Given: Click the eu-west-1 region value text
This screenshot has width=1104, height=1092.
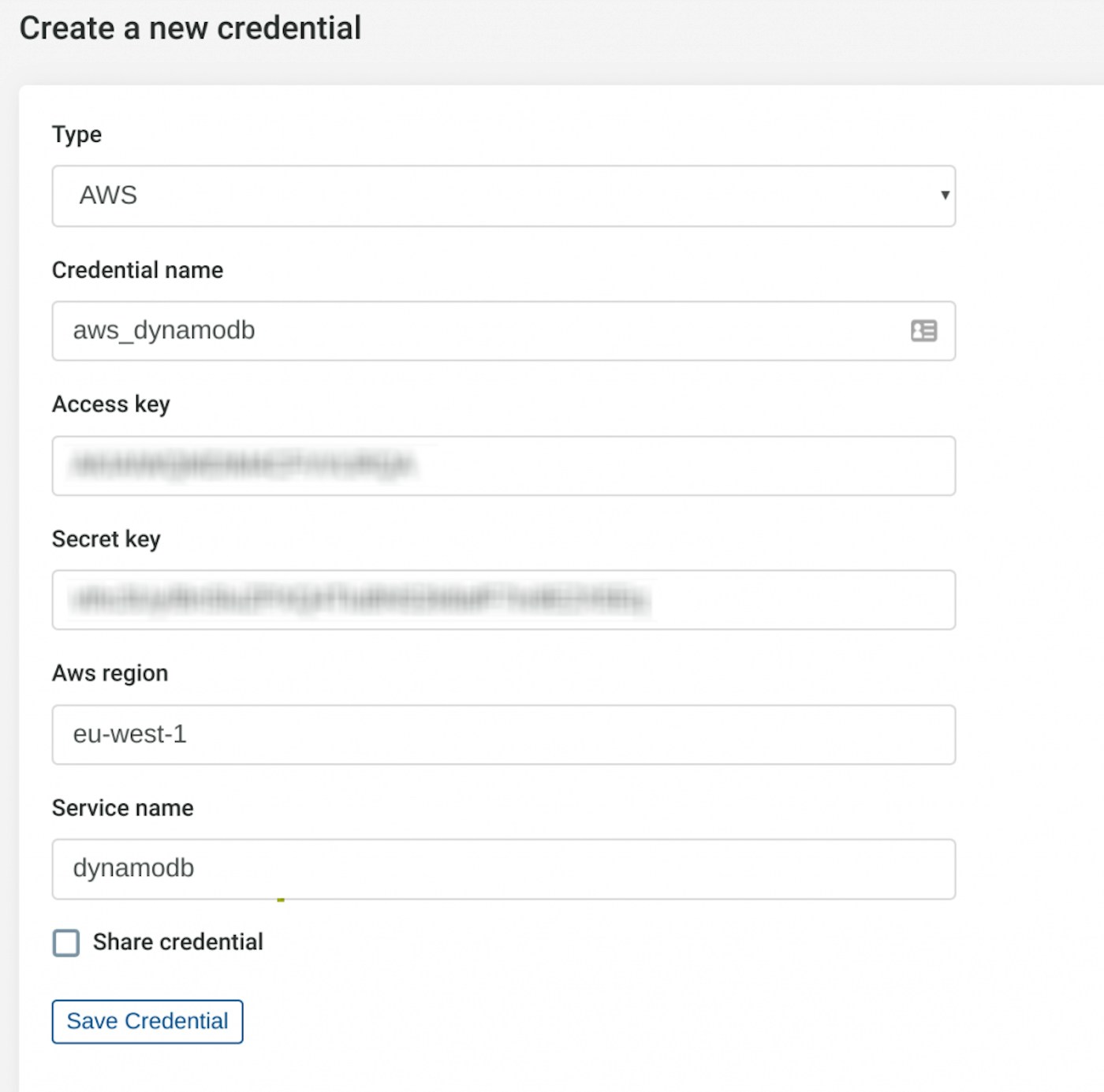Looking at the screenshot, I should point(129,735).
